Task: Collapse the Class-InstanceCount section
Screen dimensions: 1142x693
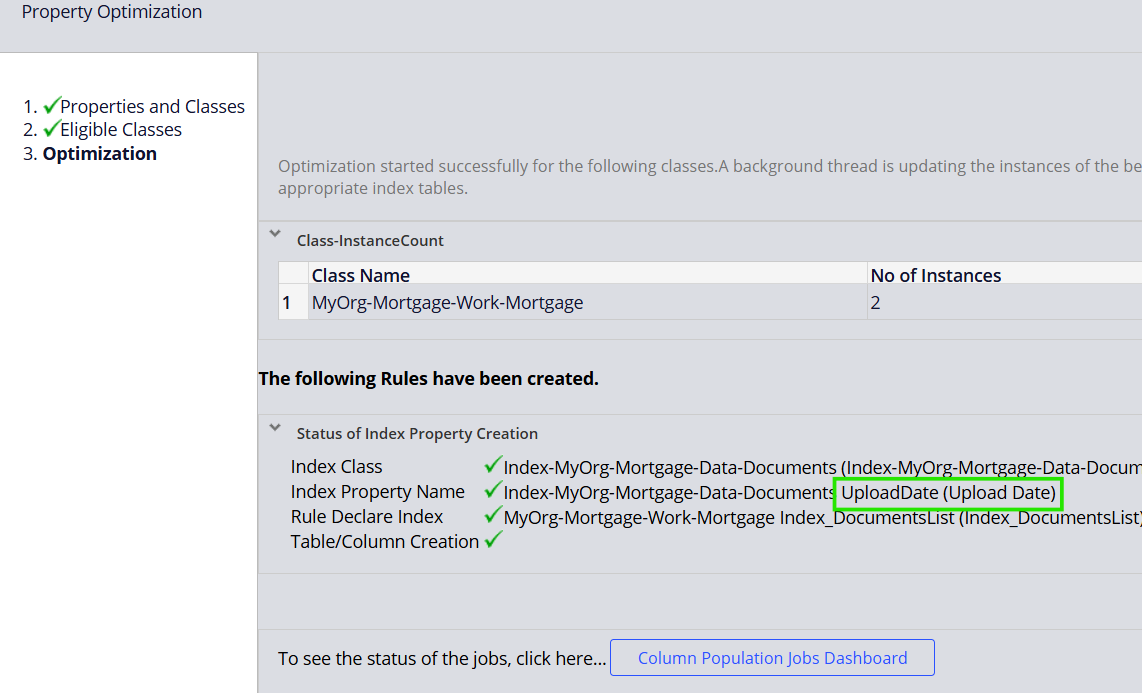Action: 275,234
